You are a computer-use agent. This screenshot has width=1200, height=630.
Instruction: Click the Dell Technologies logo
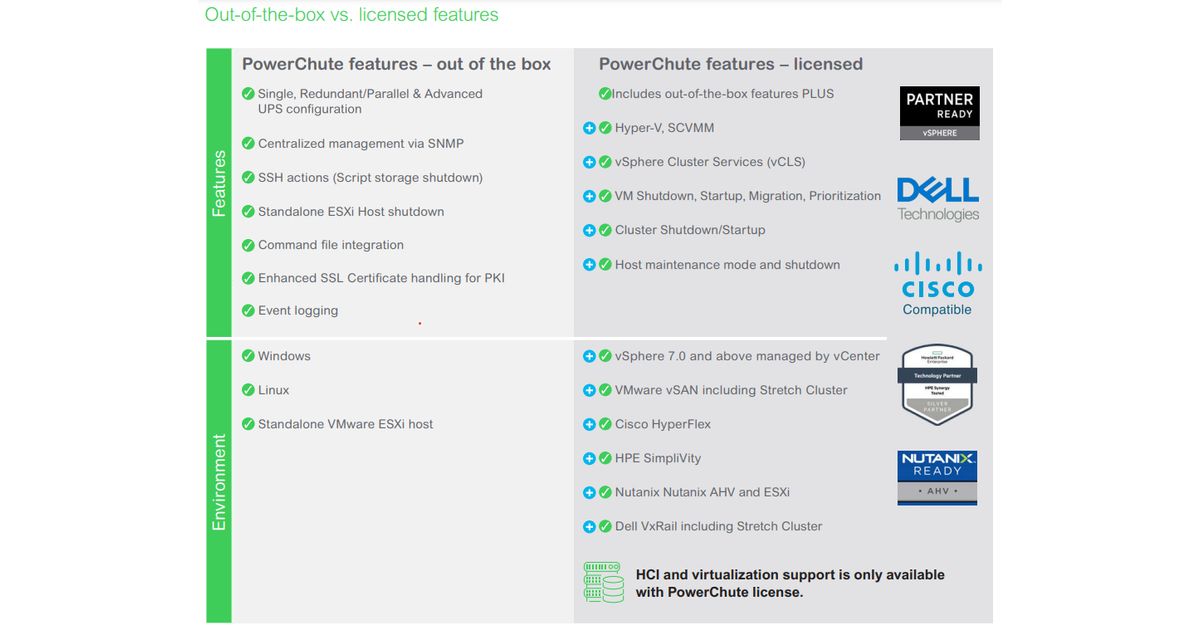pos(938,199)
